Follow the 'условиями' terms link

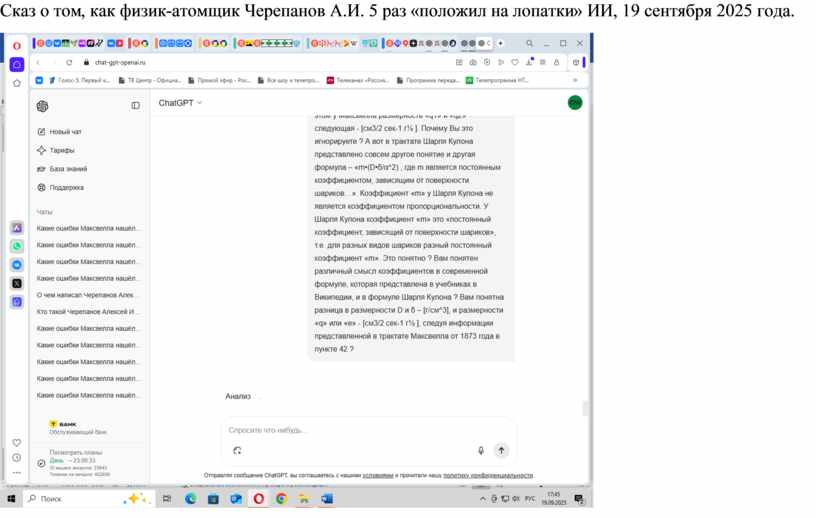(378, 475)
